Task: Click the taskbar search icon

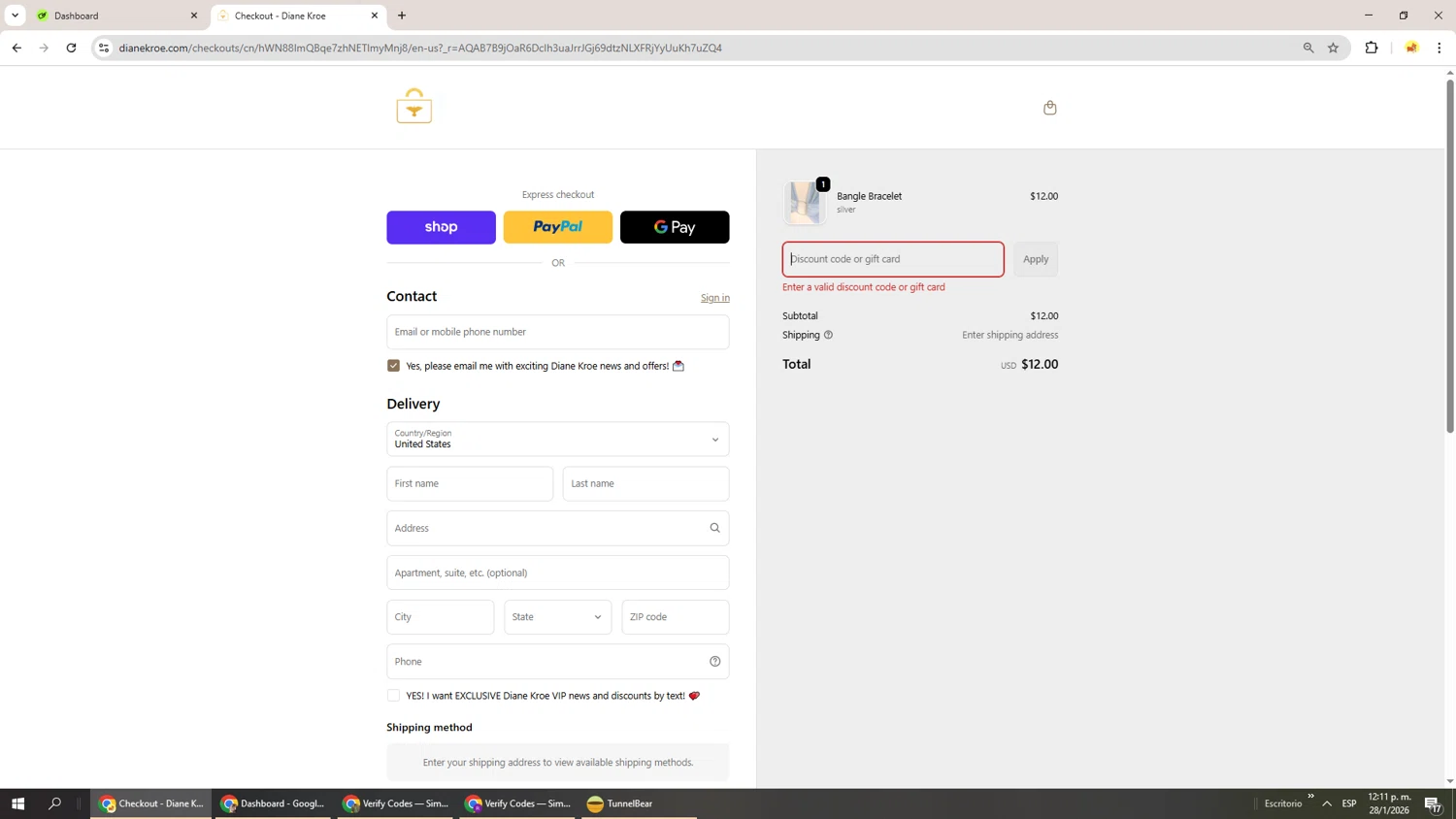Action: coord(54,803)
